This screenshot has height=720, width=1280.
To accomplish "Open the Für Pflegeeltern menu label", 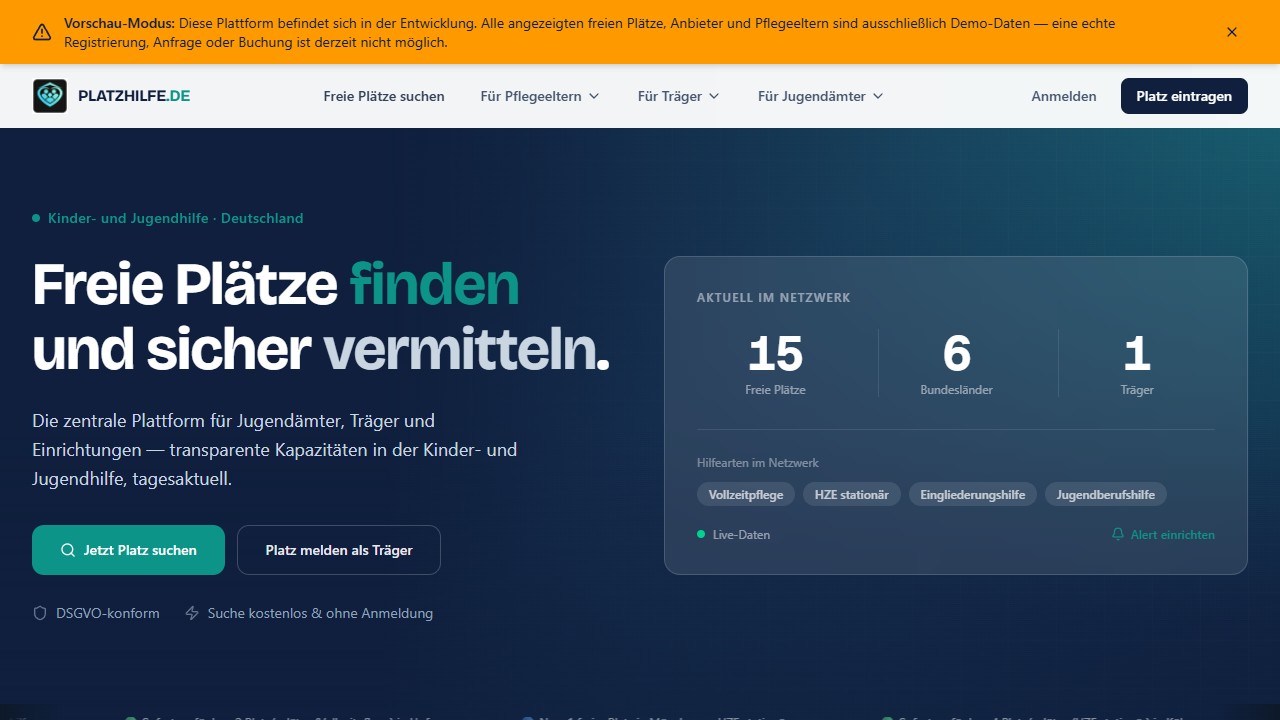I will 531,96.
